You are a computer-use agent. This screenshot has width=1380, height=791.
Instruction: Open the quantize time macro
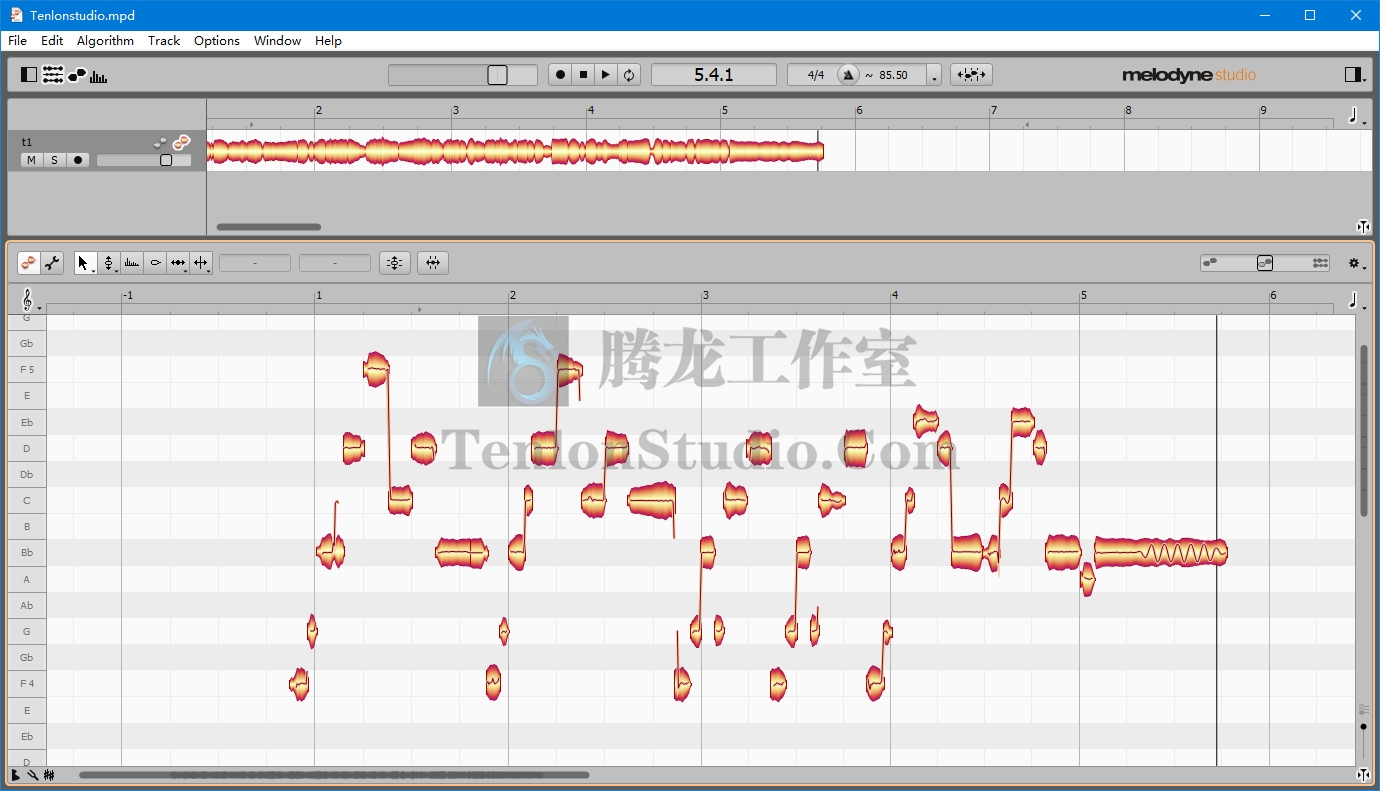pyautogui.click(x=433, y=263)
